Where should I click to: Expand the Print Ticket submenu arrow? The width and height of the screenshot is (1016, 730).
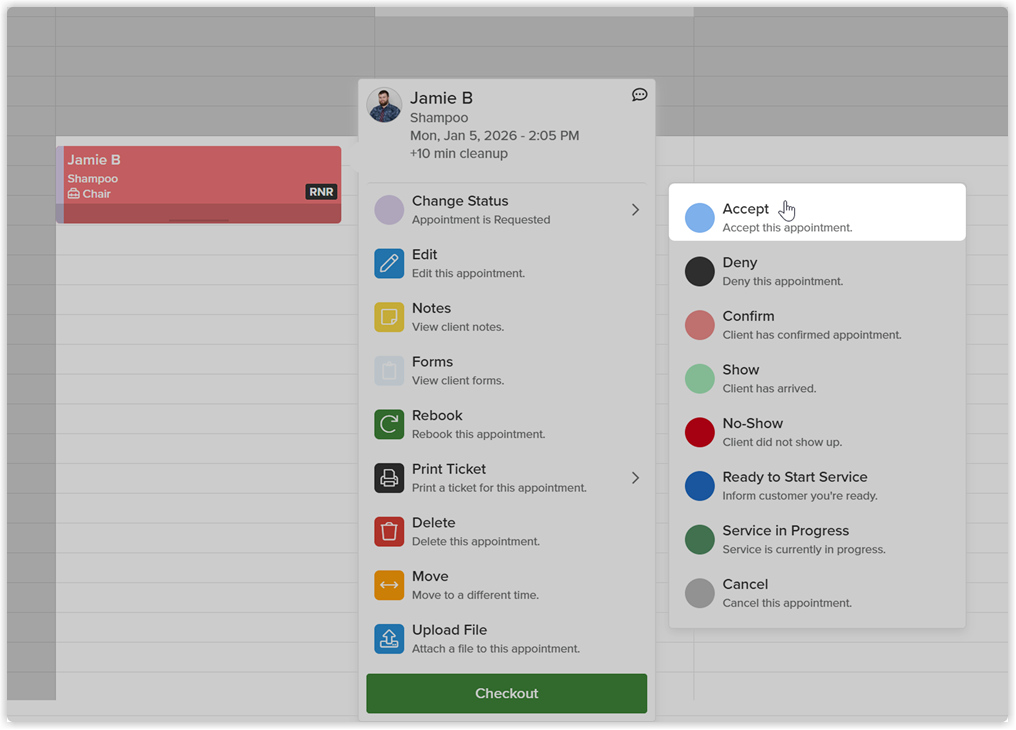(635, 478)
